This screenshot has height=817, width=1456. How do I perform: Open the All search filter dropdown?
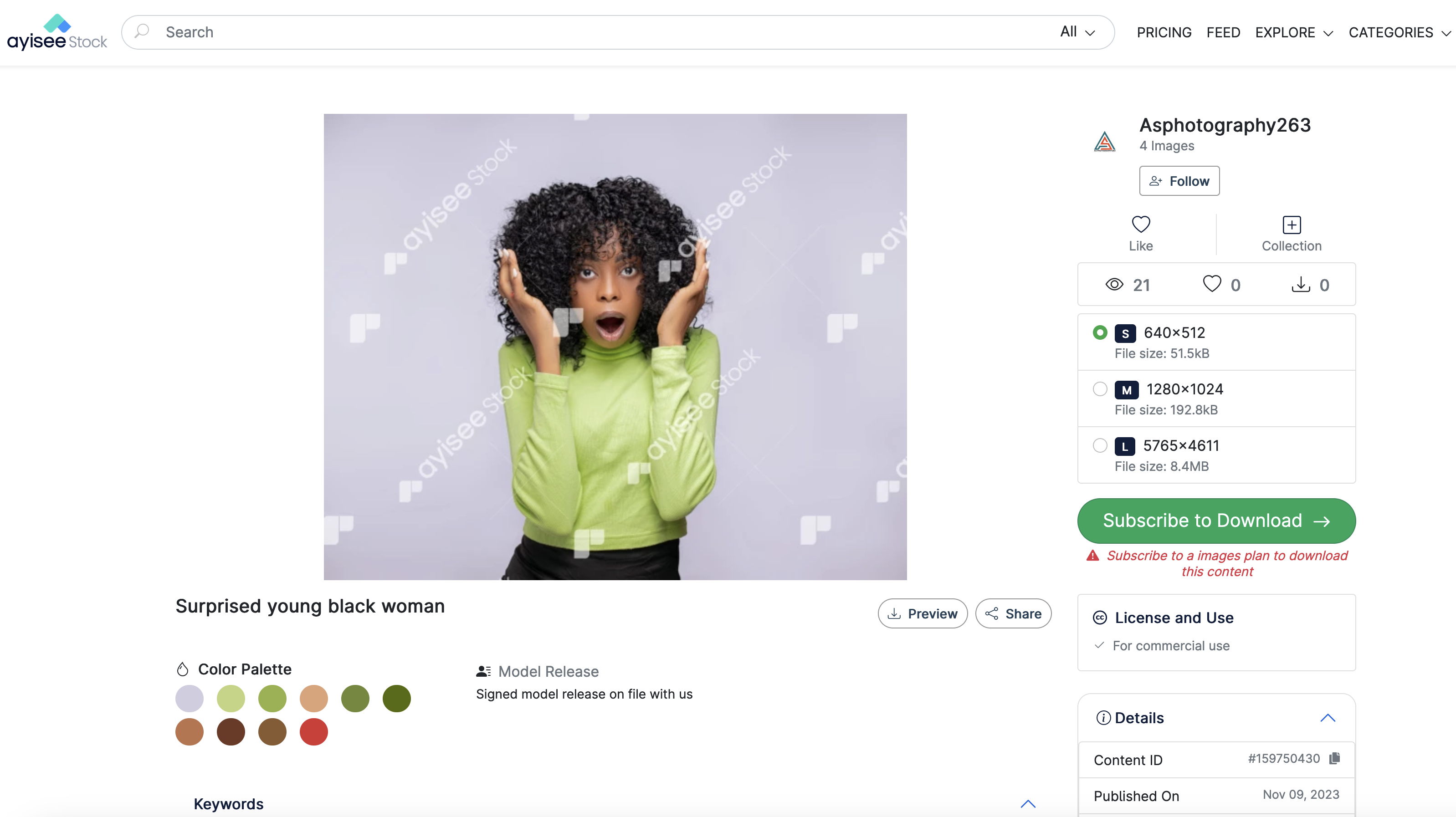pyautogui.click(x=1077, y=31)
